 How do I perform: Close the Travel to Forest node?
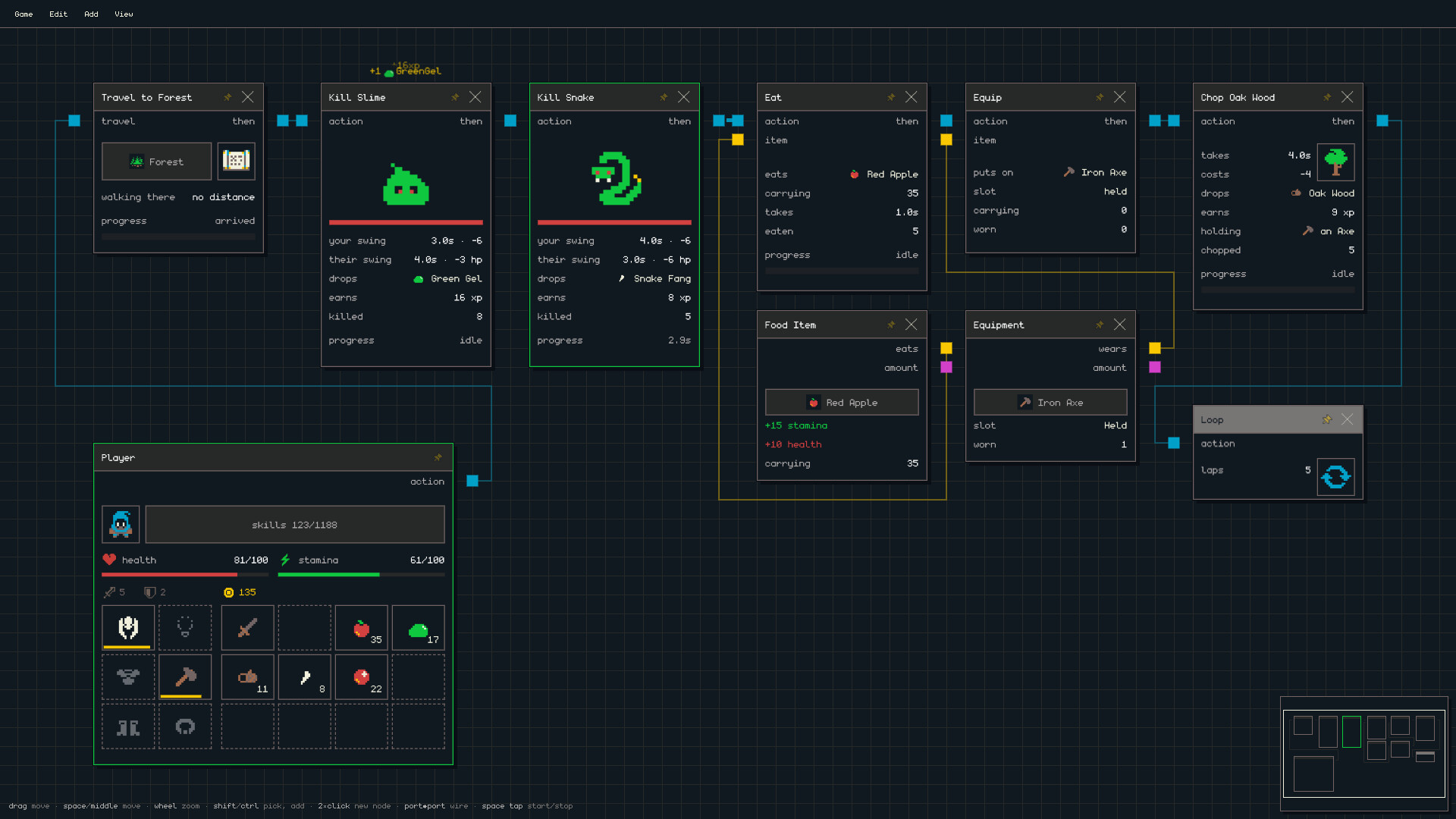(248, 97)
